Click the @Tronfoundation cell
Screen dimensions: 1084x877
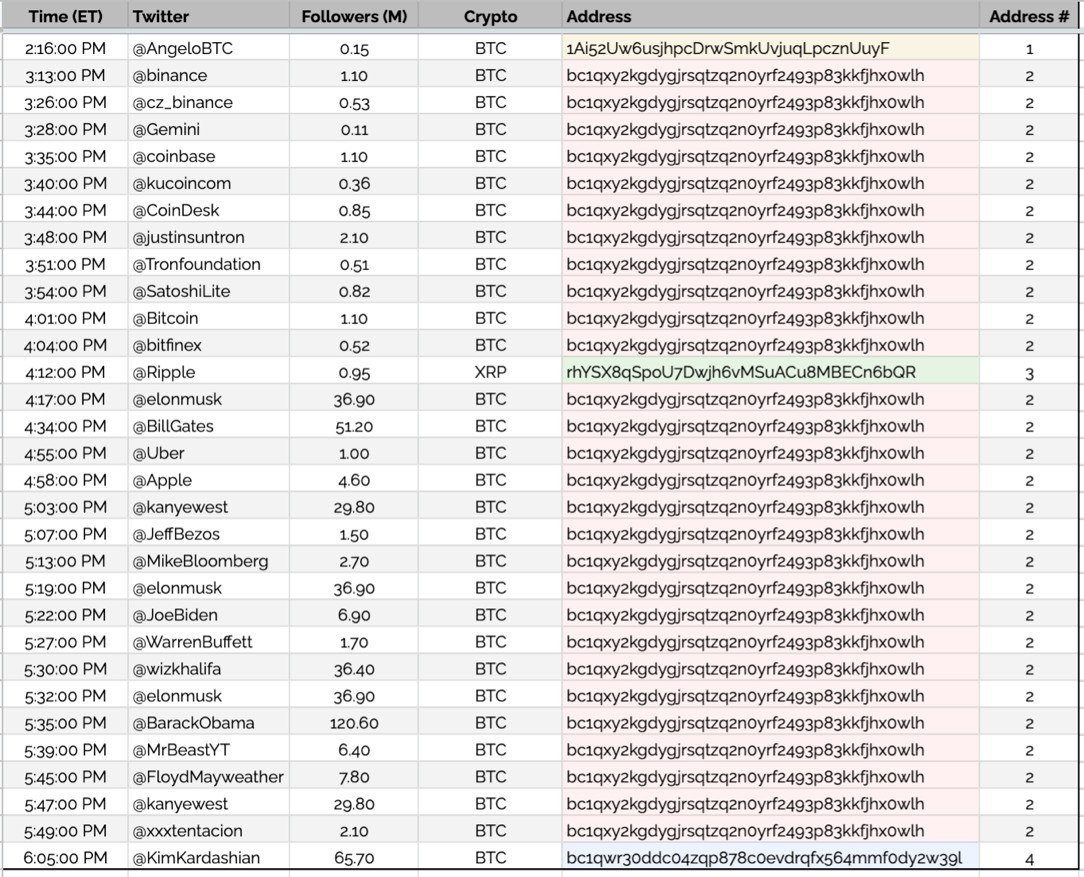click(x=208, y=264)
